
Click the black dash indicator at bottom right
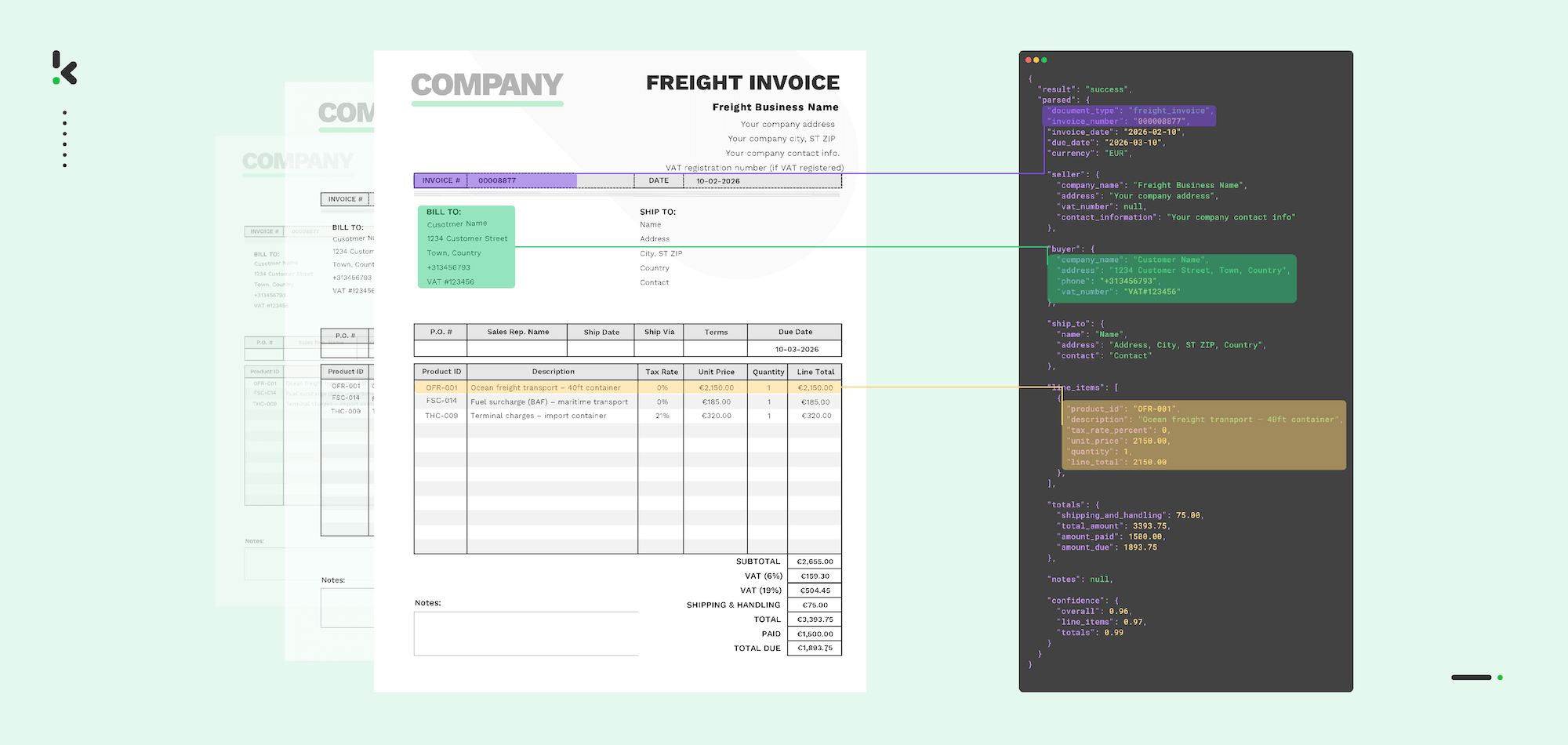click(x=1471, y=678)
